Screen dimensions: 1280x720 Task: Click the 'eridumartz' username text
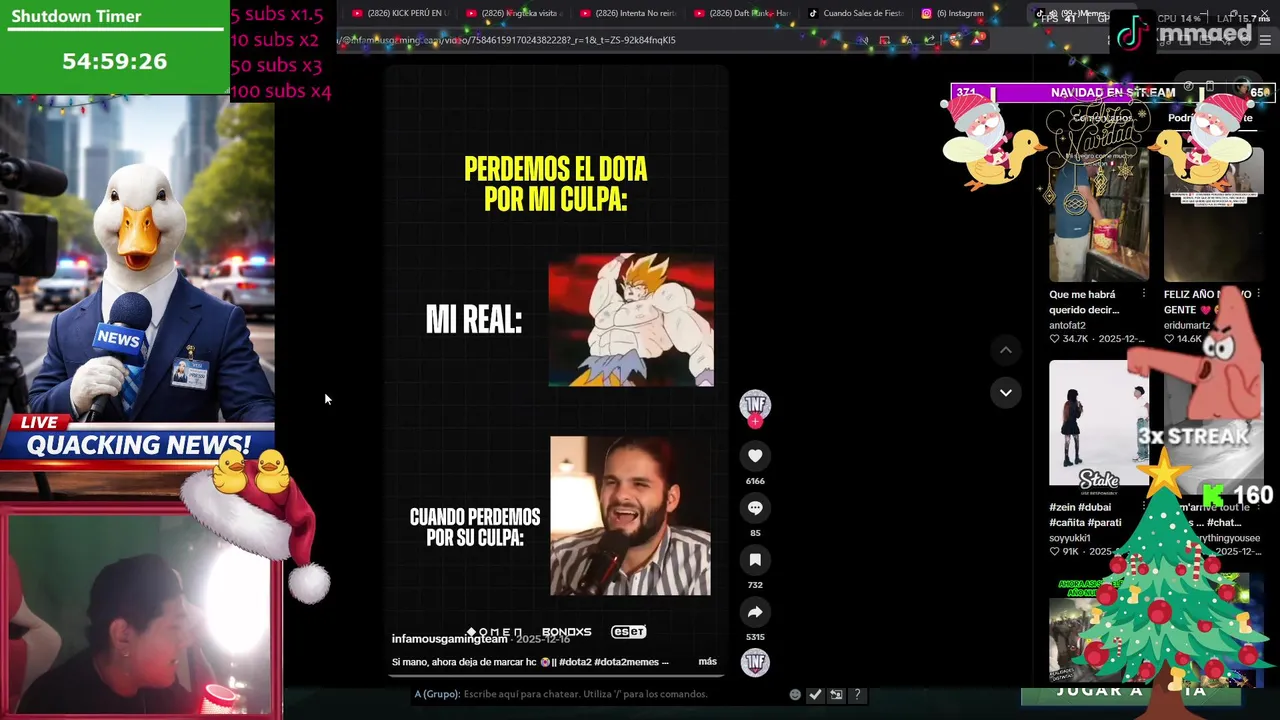pos(1187,325)
